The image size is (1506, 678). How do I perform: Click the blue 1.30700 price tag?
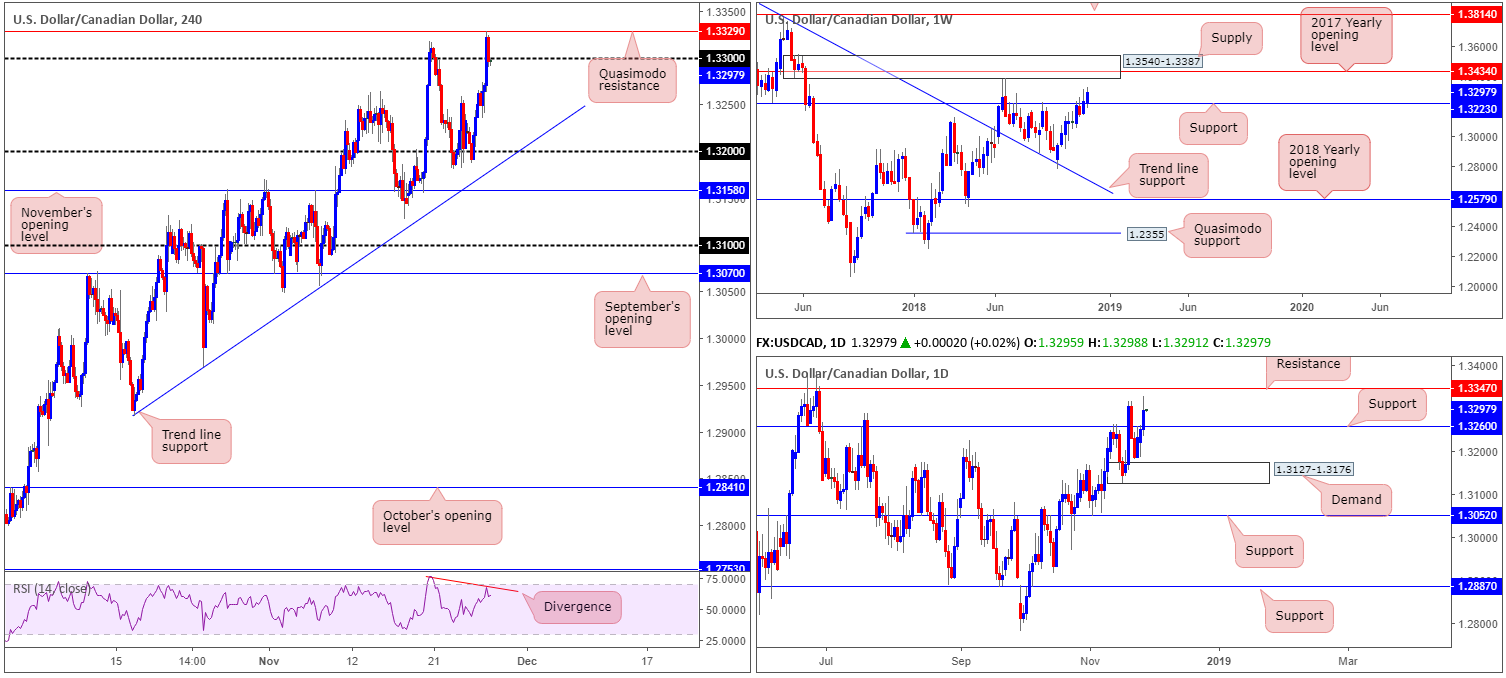coord(724,273)
